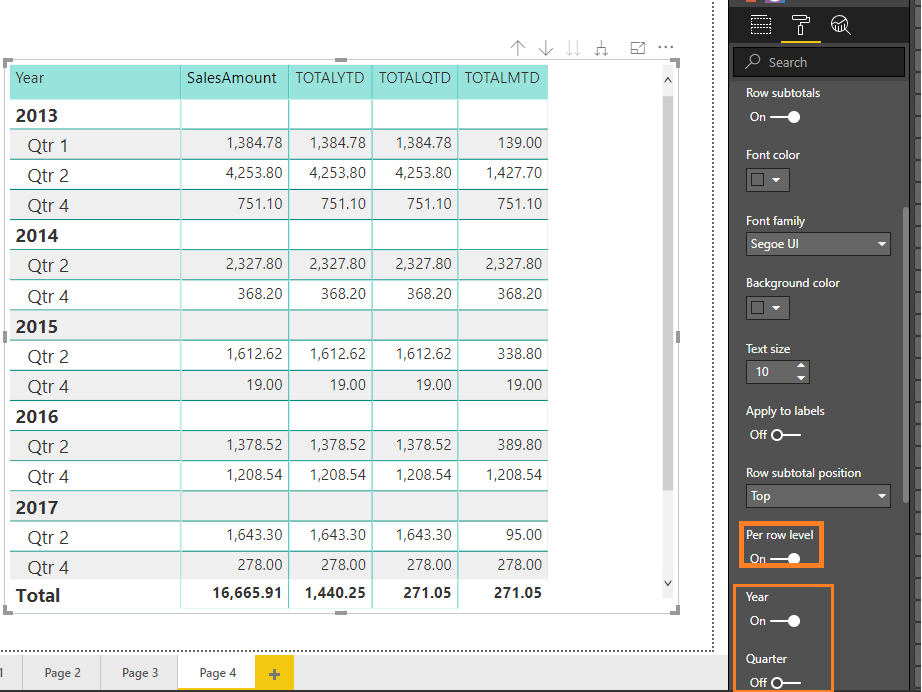The height and width of the screenshot is (692, 922).
Task: Click the search magnifier icon
Action: [753, 62]
